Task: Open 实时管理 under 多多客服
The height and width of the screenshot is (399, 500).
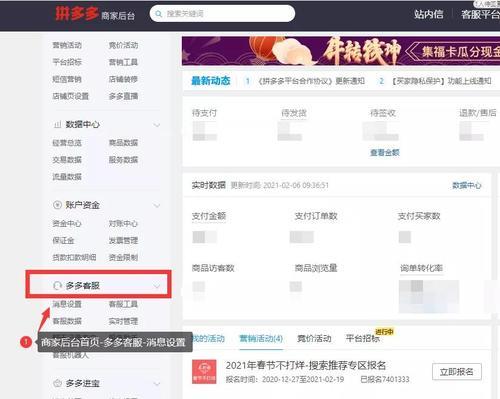Action: tap(123, 321)
